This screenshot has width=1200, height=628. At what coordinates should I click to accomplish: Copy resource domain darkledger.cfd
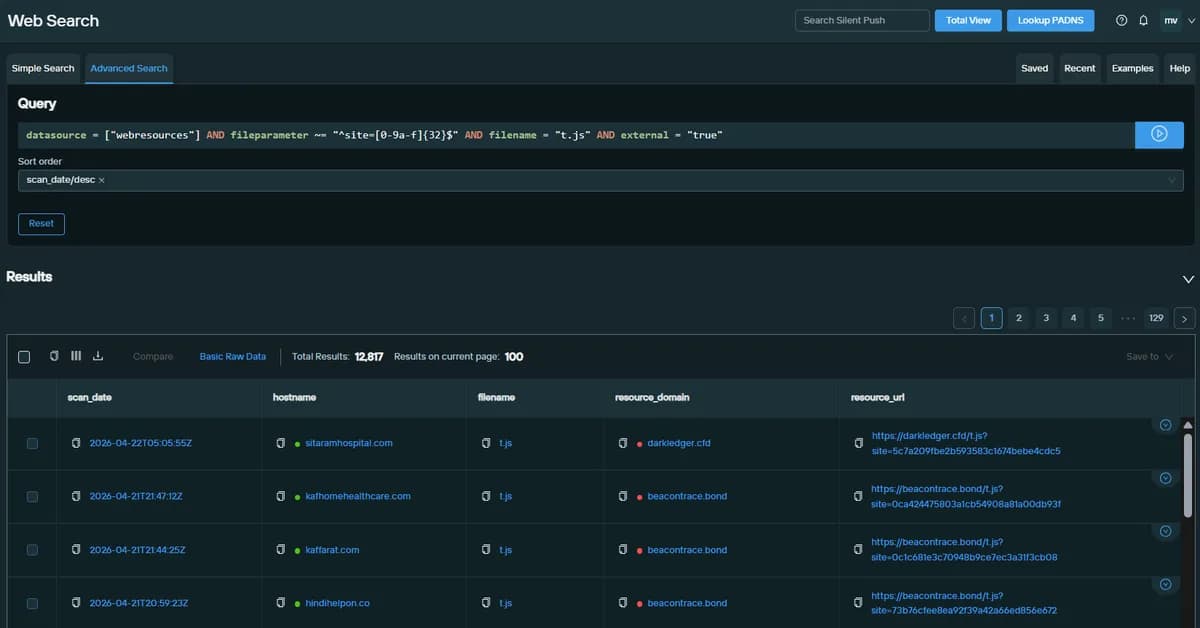tap(623, 443)
